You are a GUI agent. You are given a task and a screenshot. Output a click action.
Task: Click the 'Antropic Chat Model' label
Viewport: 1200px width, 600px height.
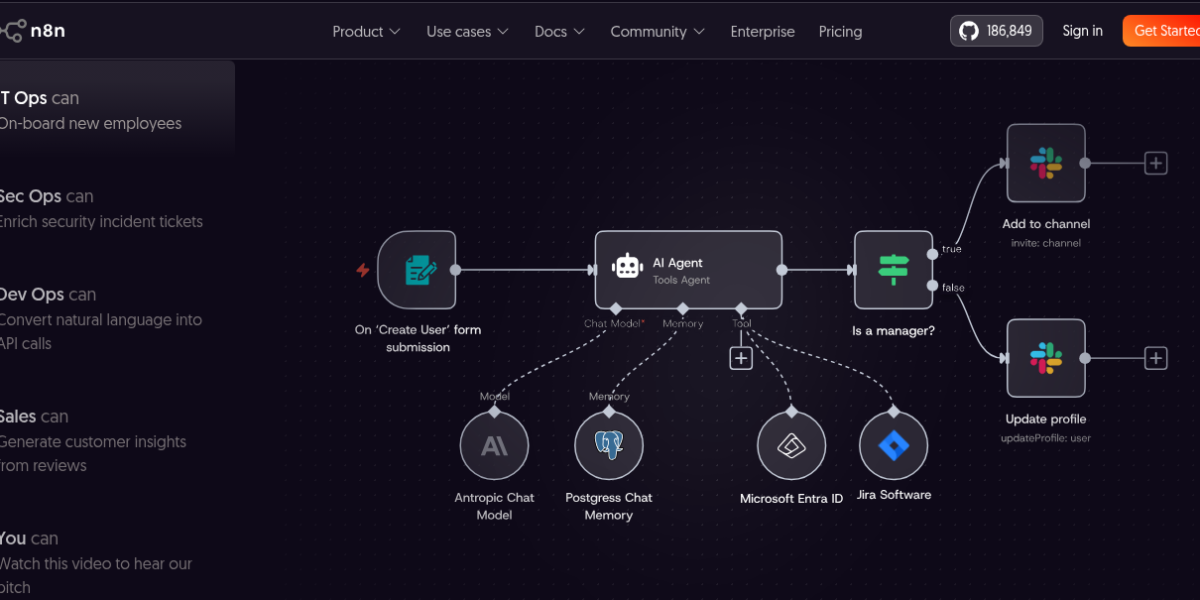pyautogui.click(x=494, y=506)
